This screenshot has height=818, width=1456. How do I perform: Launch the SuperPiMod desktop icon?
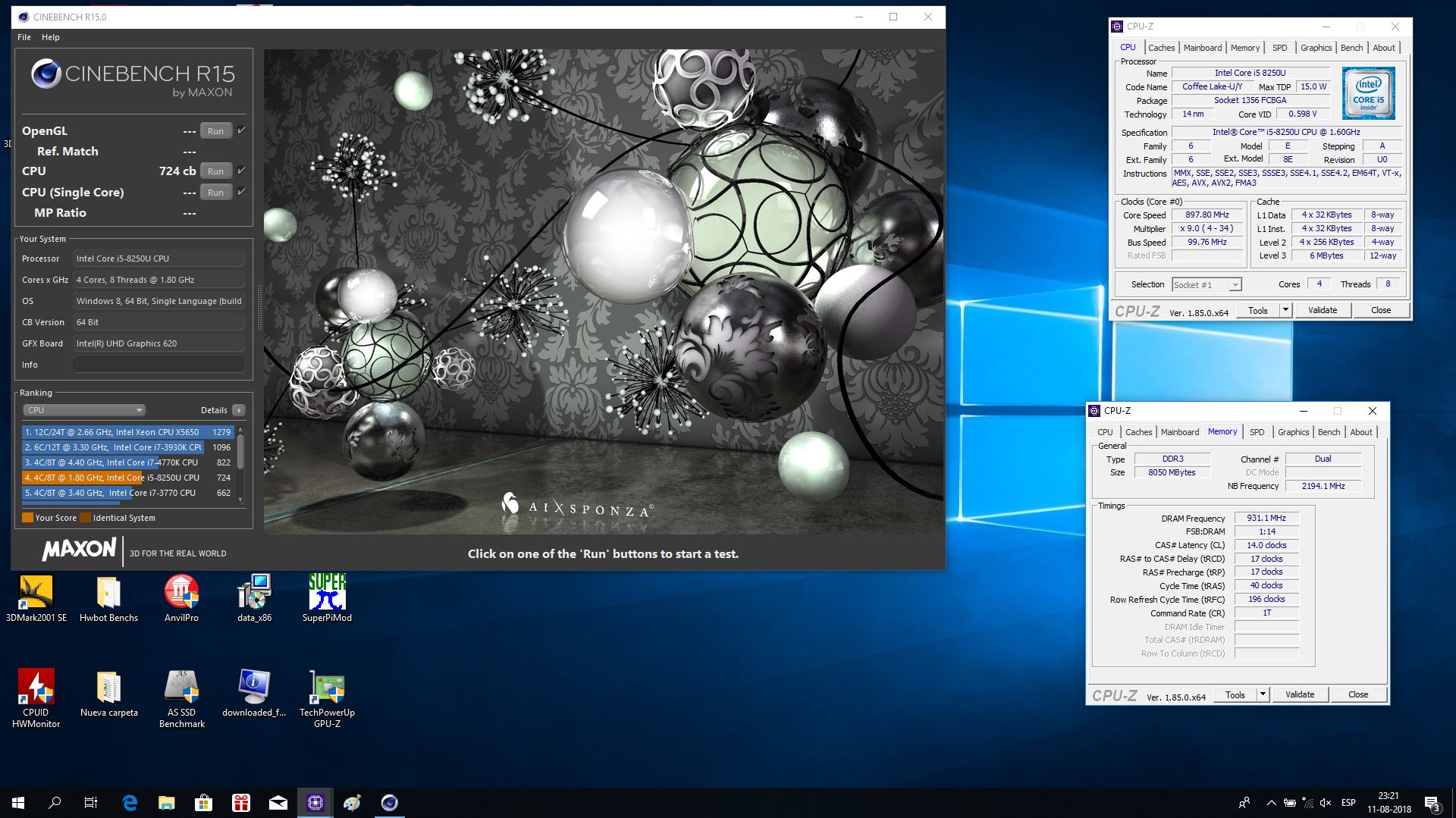(x=327, y=598)
